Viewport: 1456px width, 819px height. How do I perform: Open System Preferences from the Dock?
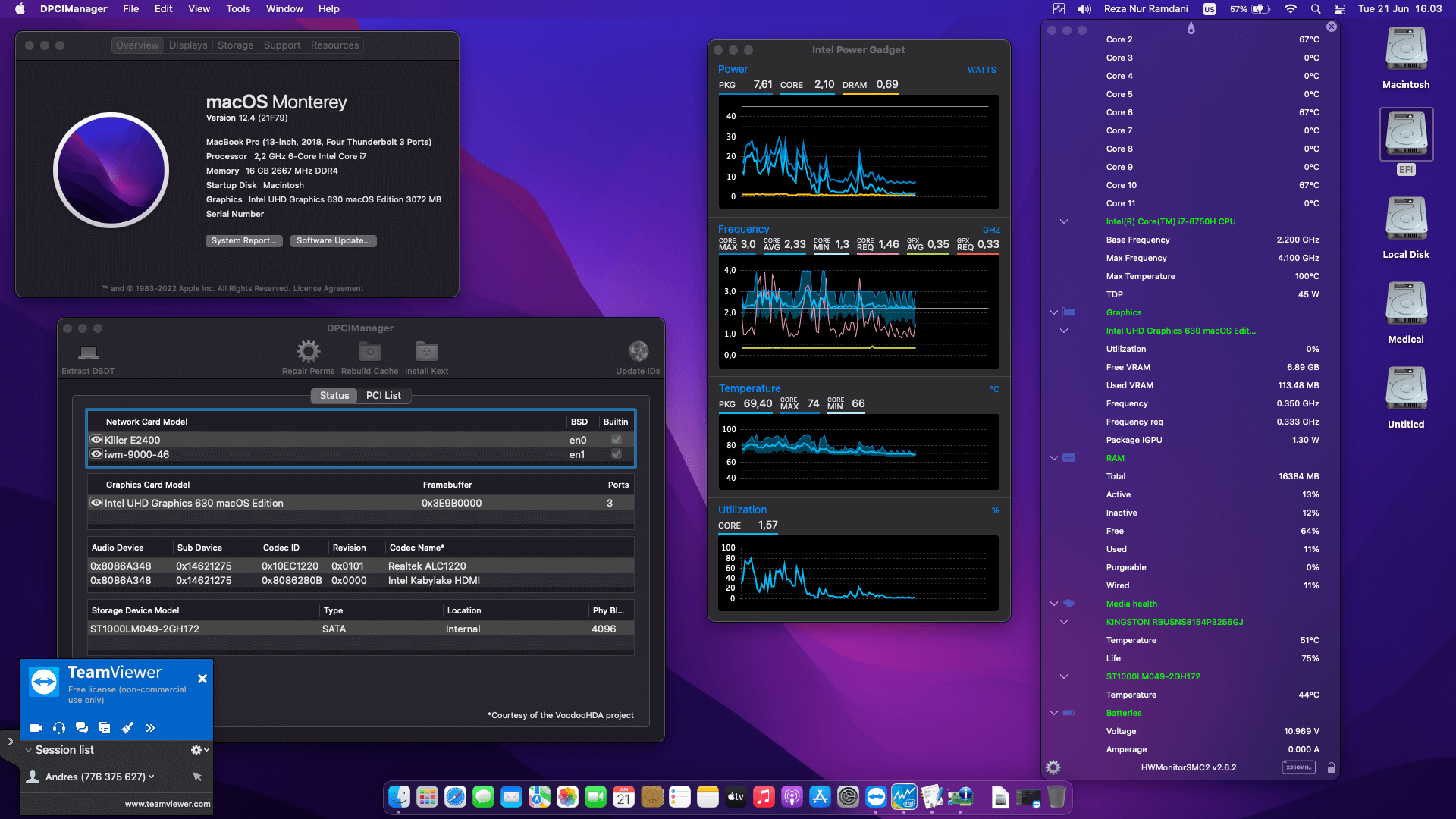(848, 797)
